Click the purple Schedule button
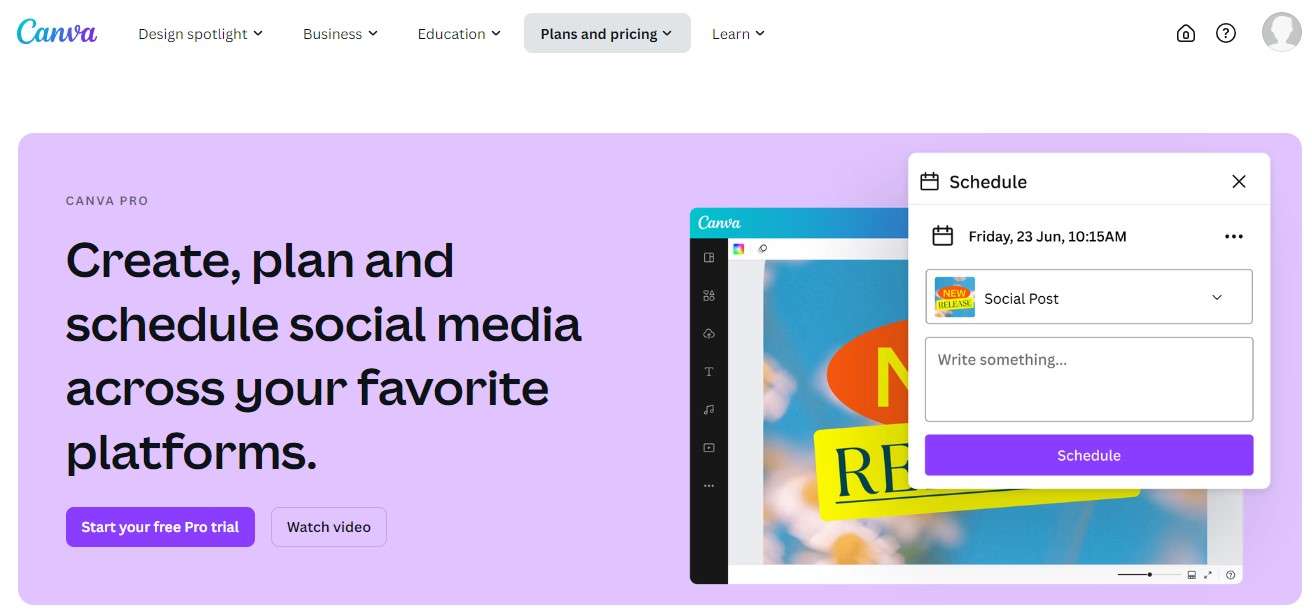Screen dimensions: 1312x611 [1088, 455]
